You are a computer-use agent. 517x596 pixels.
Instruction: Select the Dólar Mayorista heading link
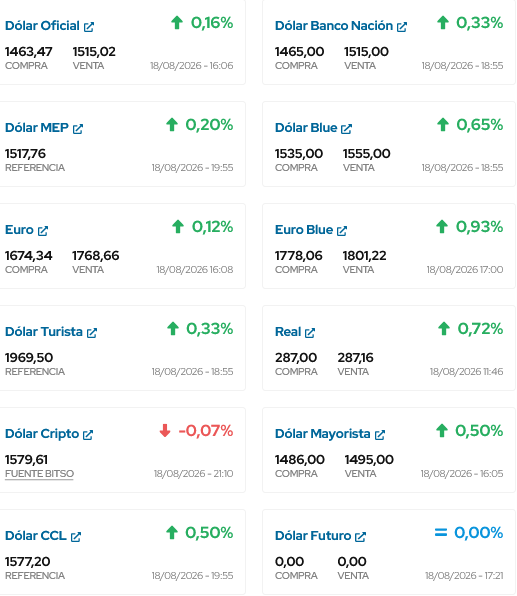click(322, 434)
